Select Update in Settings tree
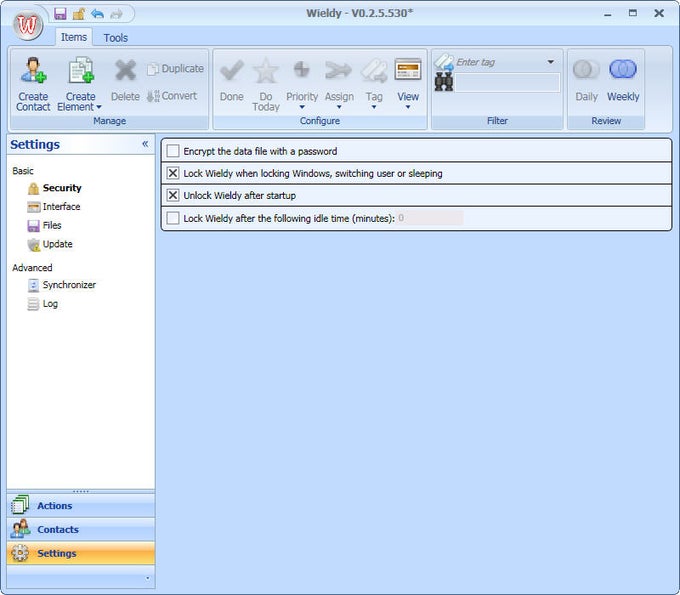 tap(50, 244)
